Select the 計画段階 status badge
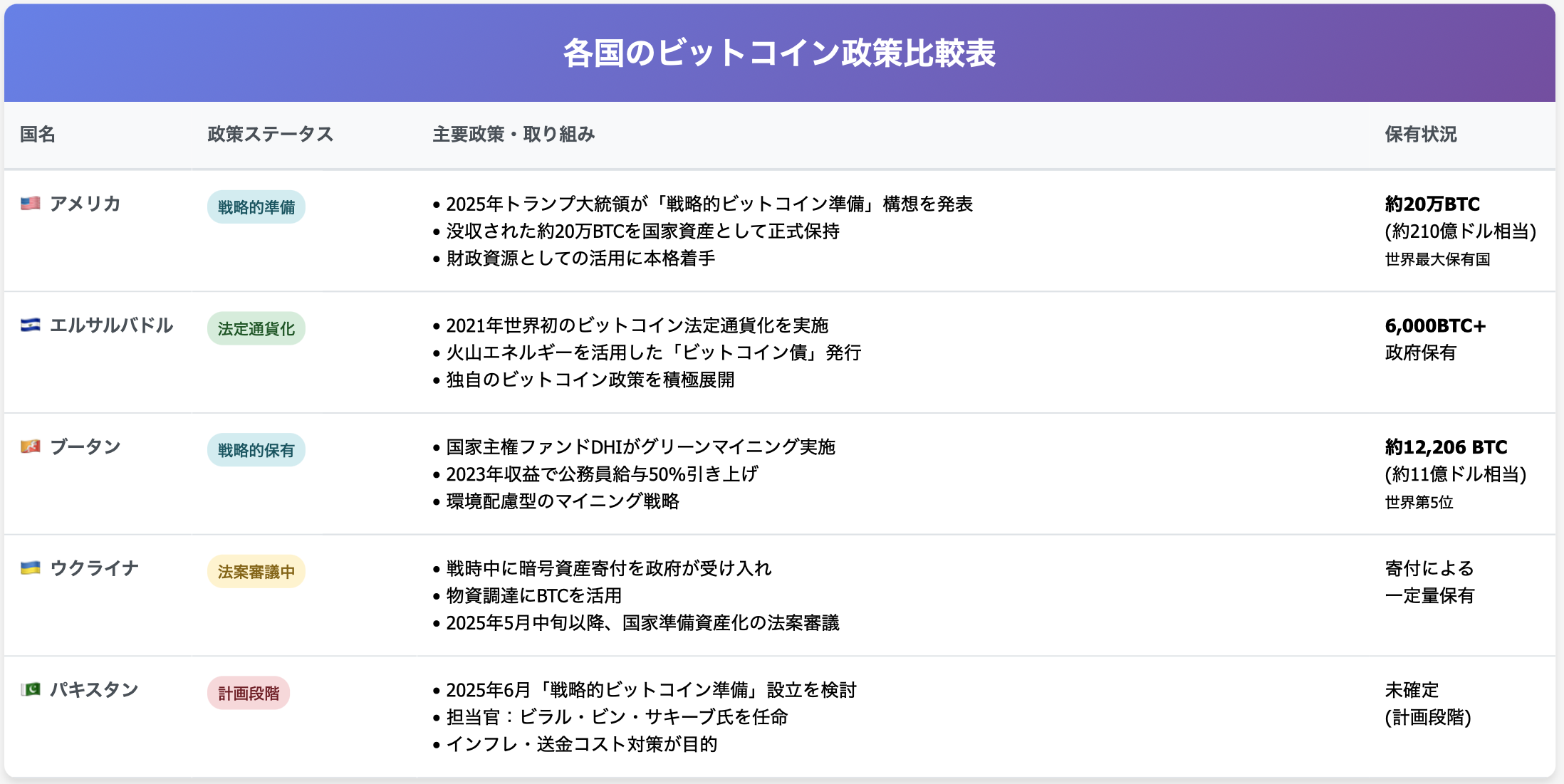1564x784 pixels. pos(248,693)
